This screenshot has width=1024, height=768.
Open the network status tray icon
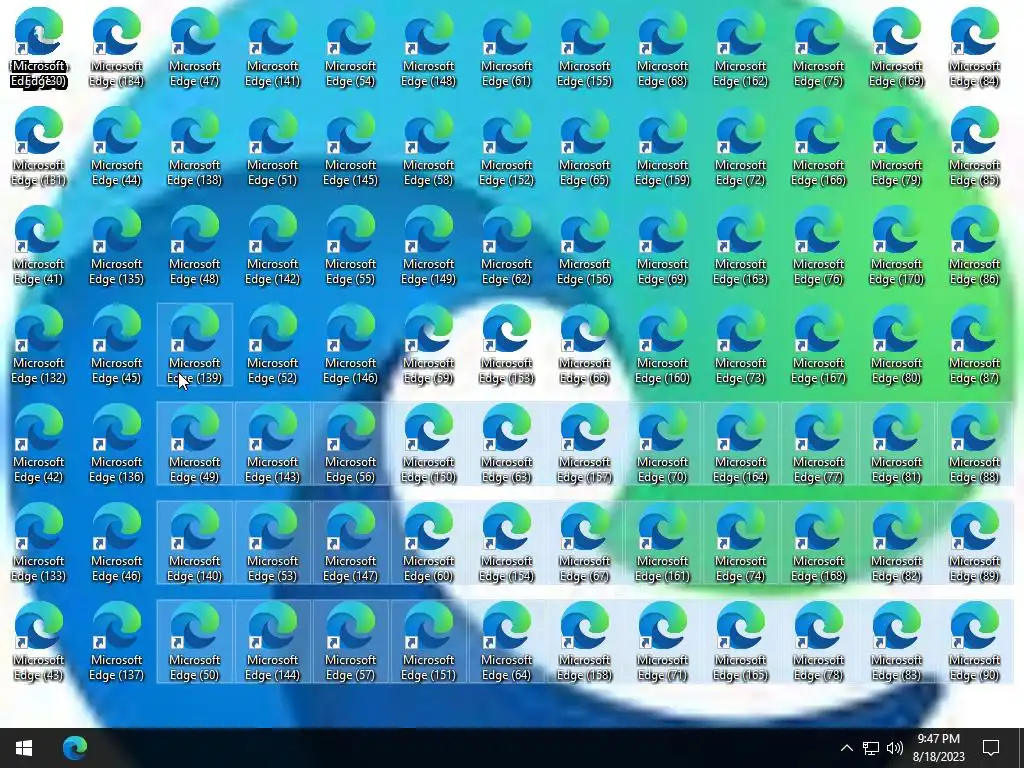tap(871, 748)
